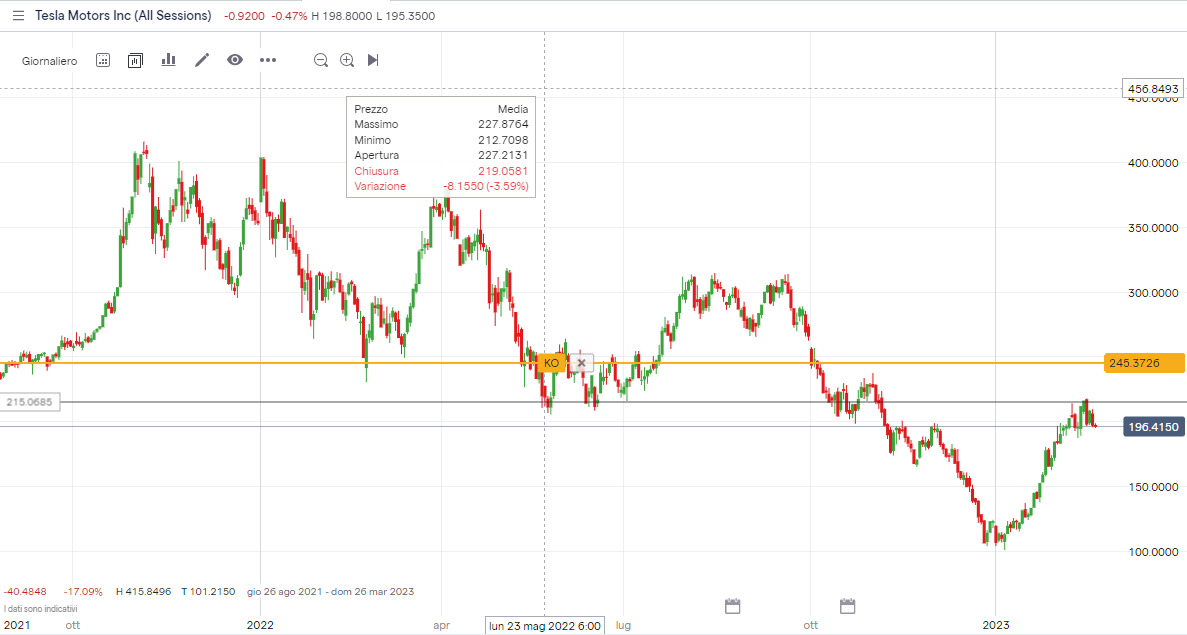Jump to the latest candle
The image size is (1187, 635).
(372, 60)
